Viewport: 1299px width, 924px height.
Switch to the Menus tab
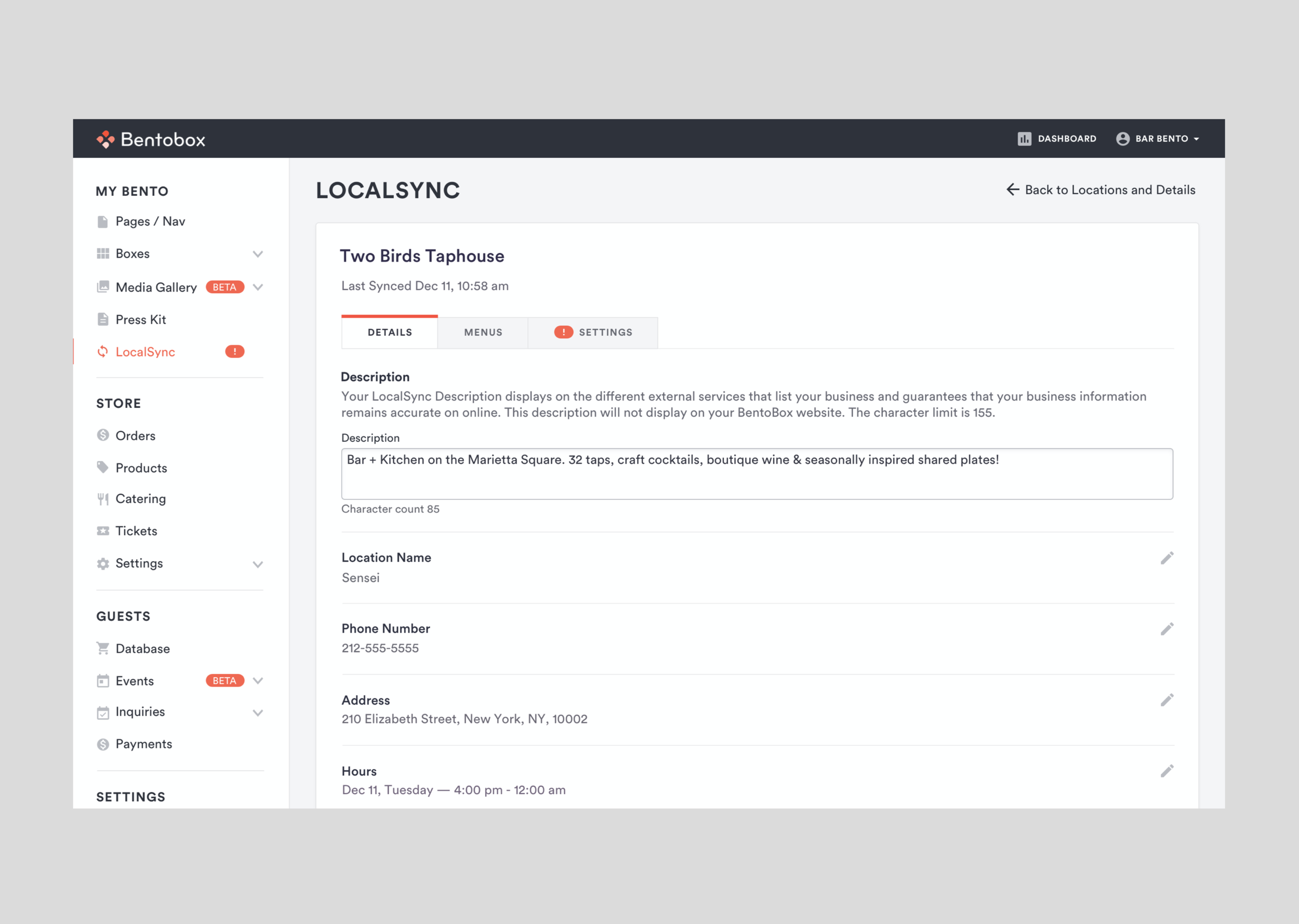pos(483,332)
